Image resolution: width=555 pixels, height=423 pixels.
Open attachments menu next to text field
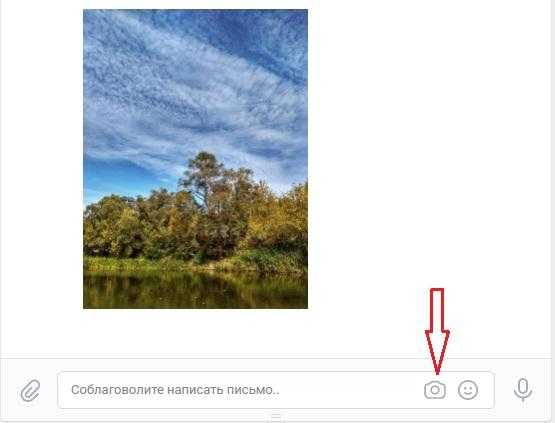point(30,390)
